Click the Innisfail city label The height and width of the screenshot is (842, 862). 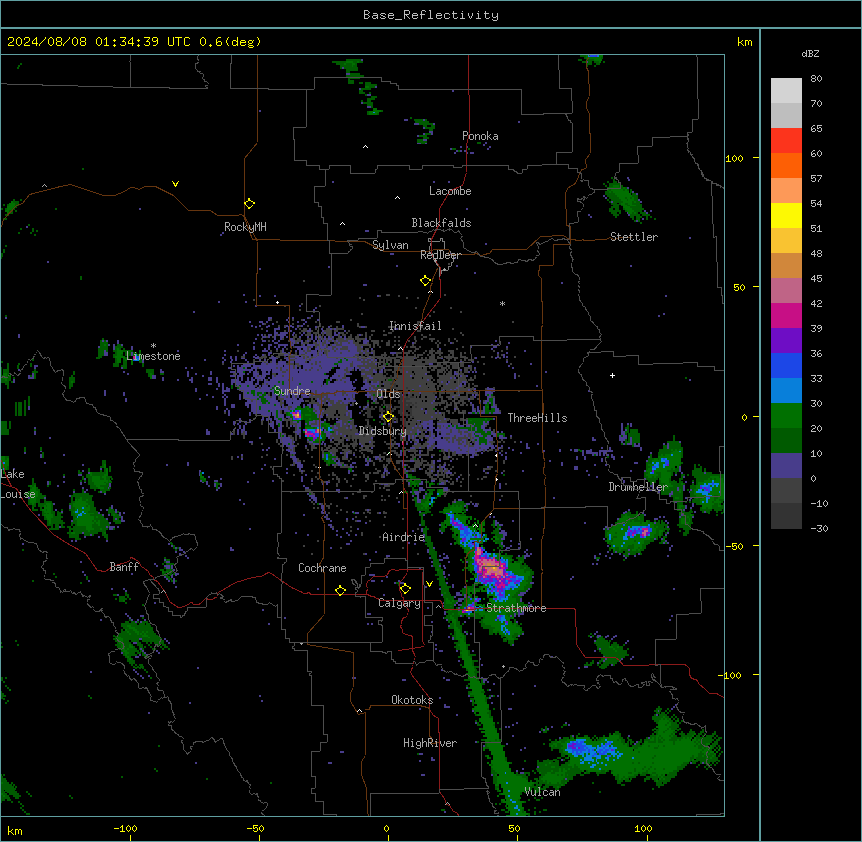pos(415,326)
